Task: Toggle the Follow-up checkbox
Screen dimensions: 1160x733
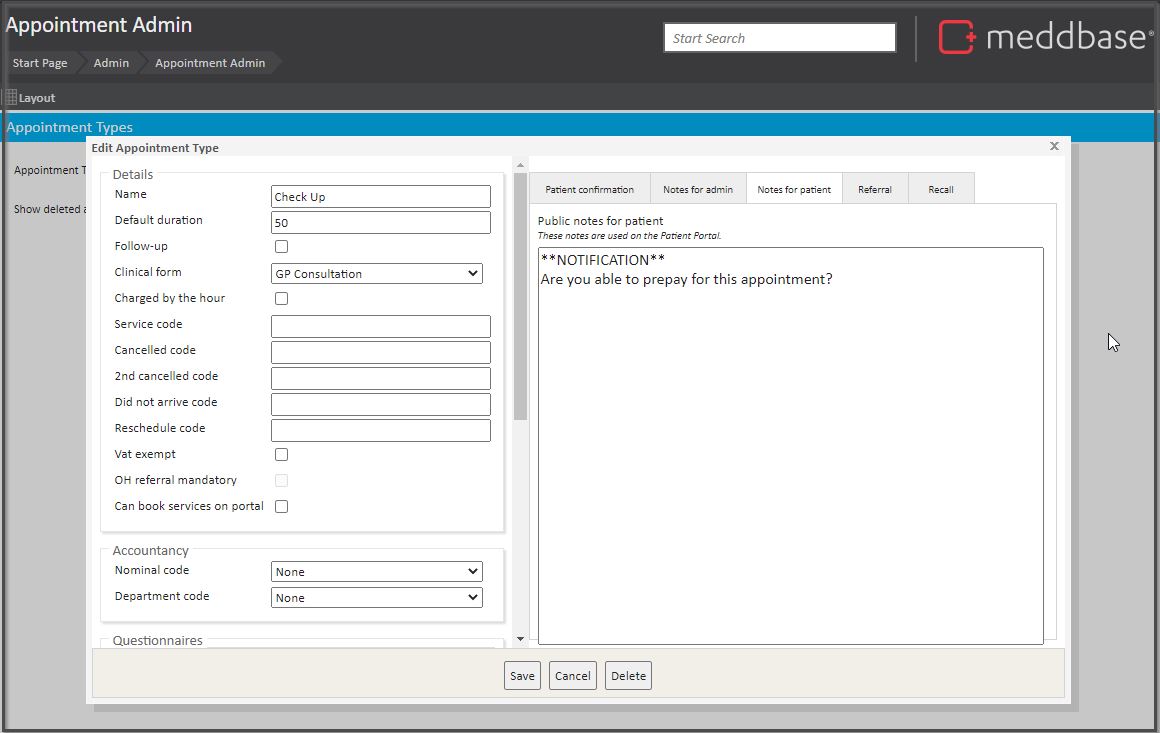Action: (281, 247)
